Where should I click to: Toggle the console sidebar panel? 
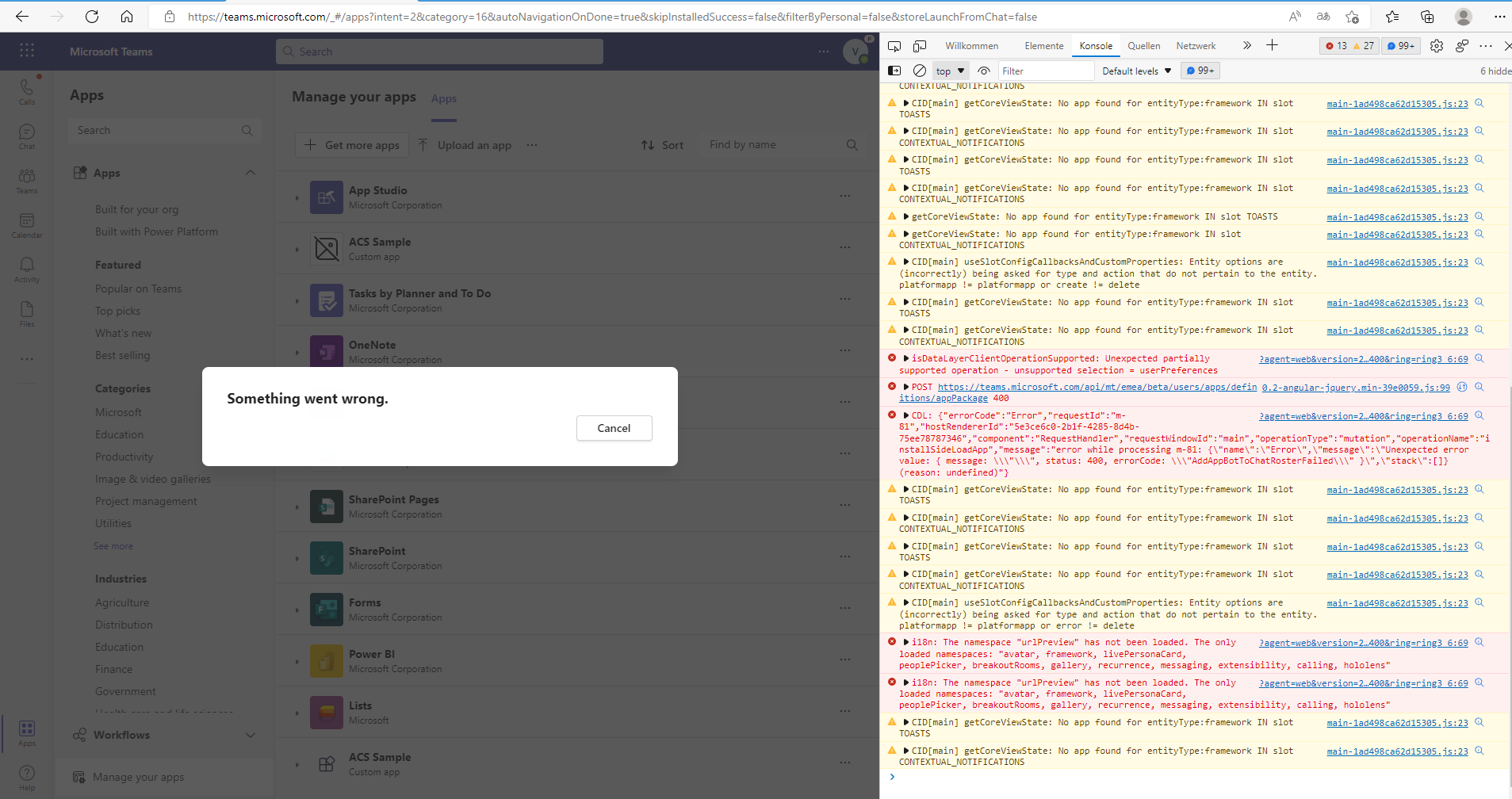[895, 71]
